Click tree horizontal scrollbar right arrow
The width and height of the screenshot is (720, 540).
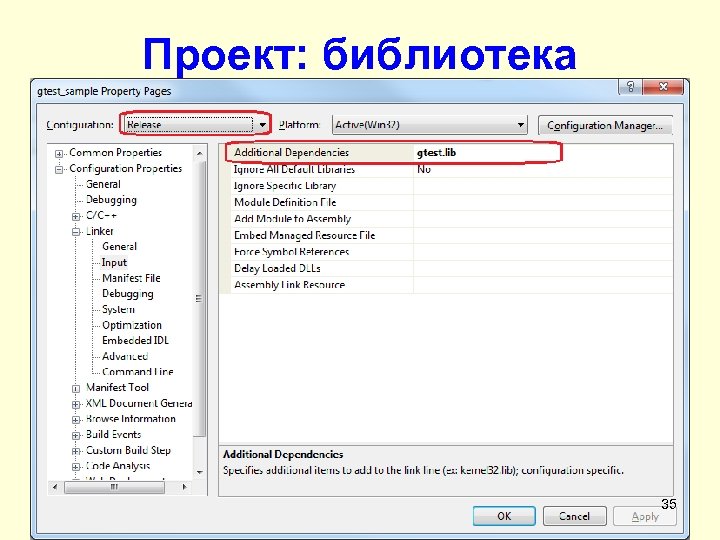tap(185, 487)
